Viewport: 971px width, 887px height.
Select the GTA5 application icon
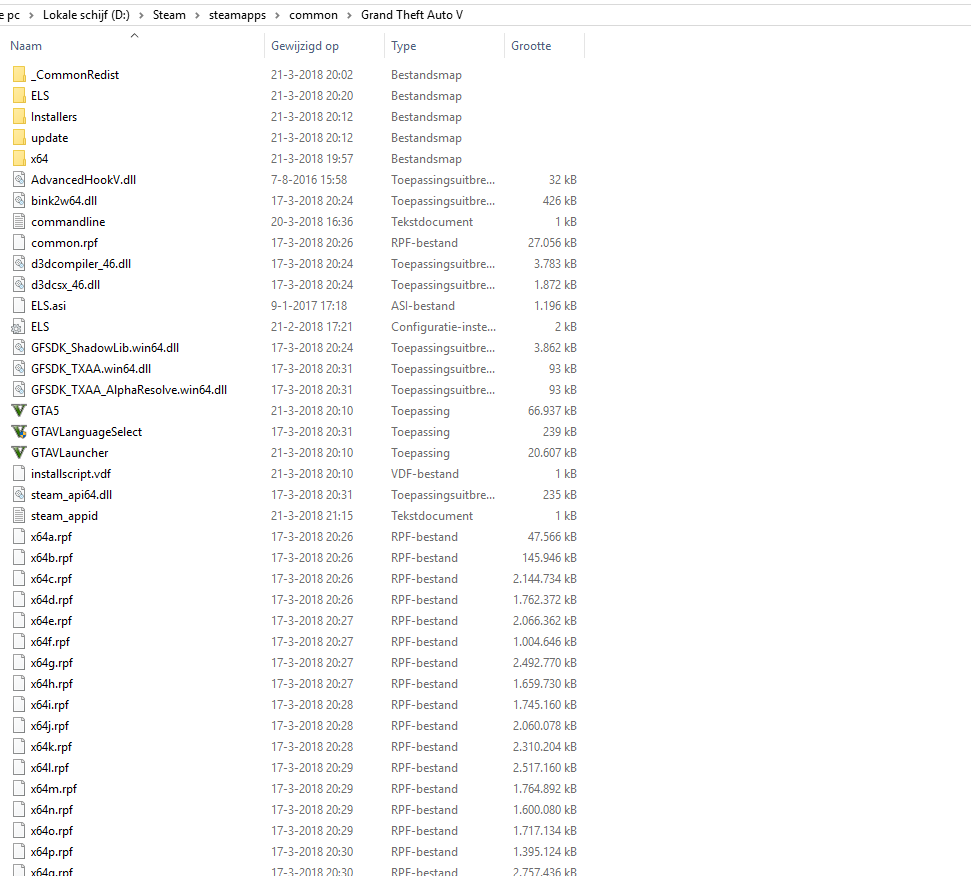click(19, 411)
